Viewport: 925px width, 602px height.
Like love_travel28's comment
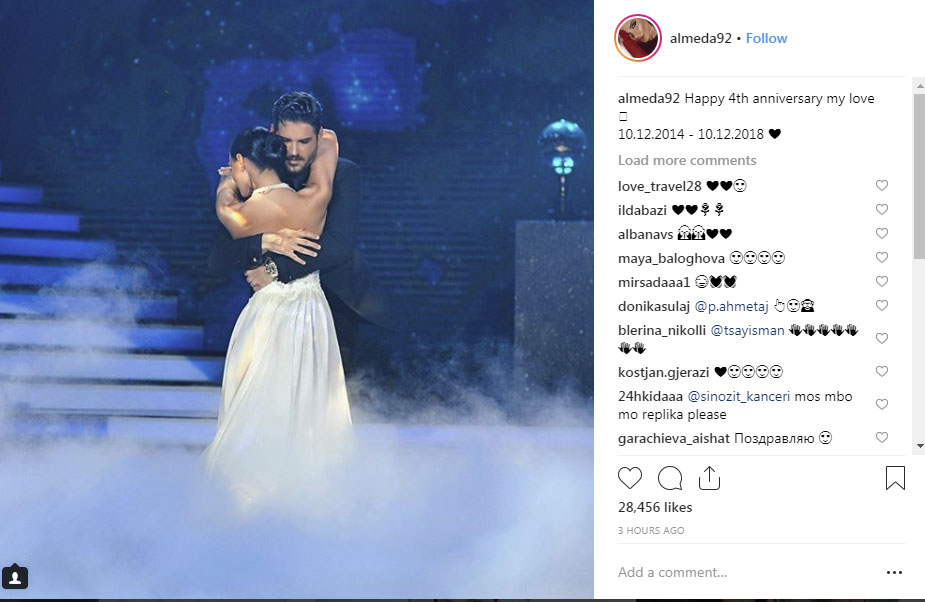point(881,185)
